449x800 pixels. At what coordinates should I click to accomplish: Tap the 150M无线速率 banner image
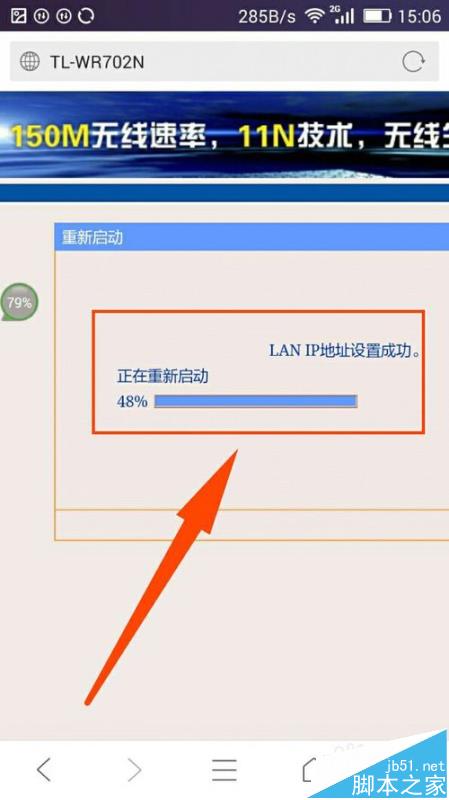[224, 135]
